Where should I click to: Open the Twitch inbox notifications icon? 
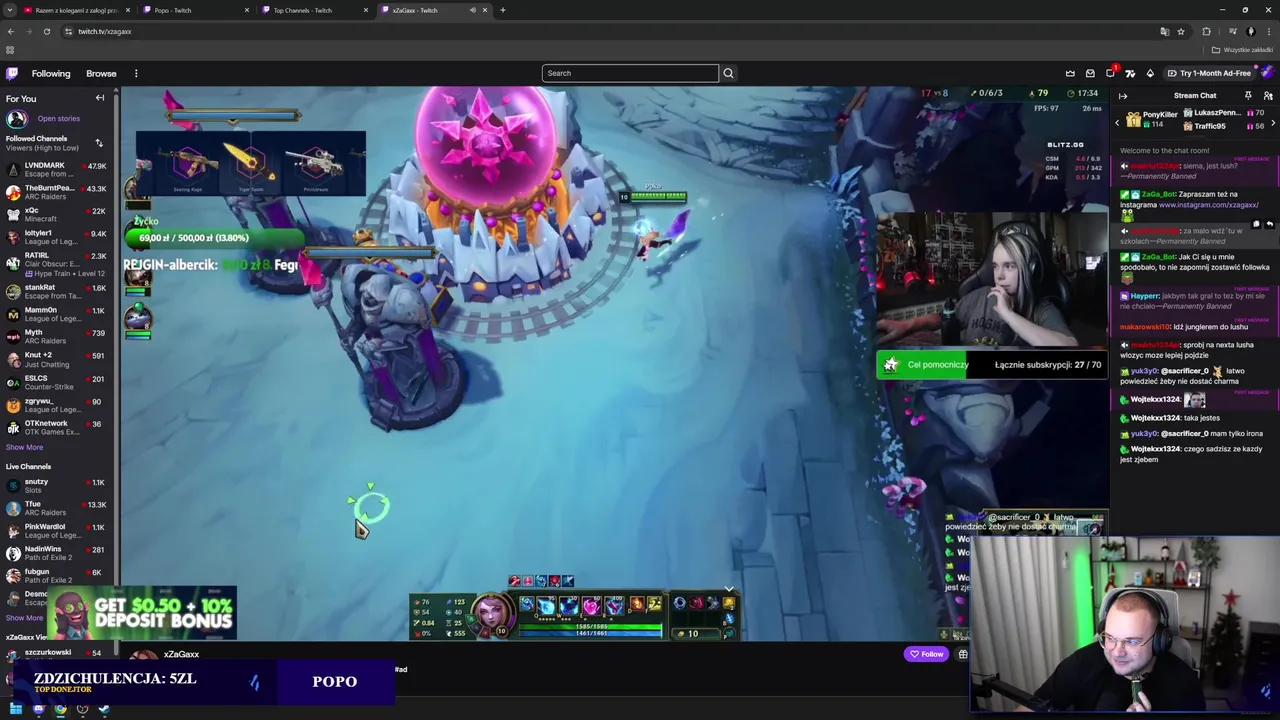pyautogui.click(x=1090, y=73)
